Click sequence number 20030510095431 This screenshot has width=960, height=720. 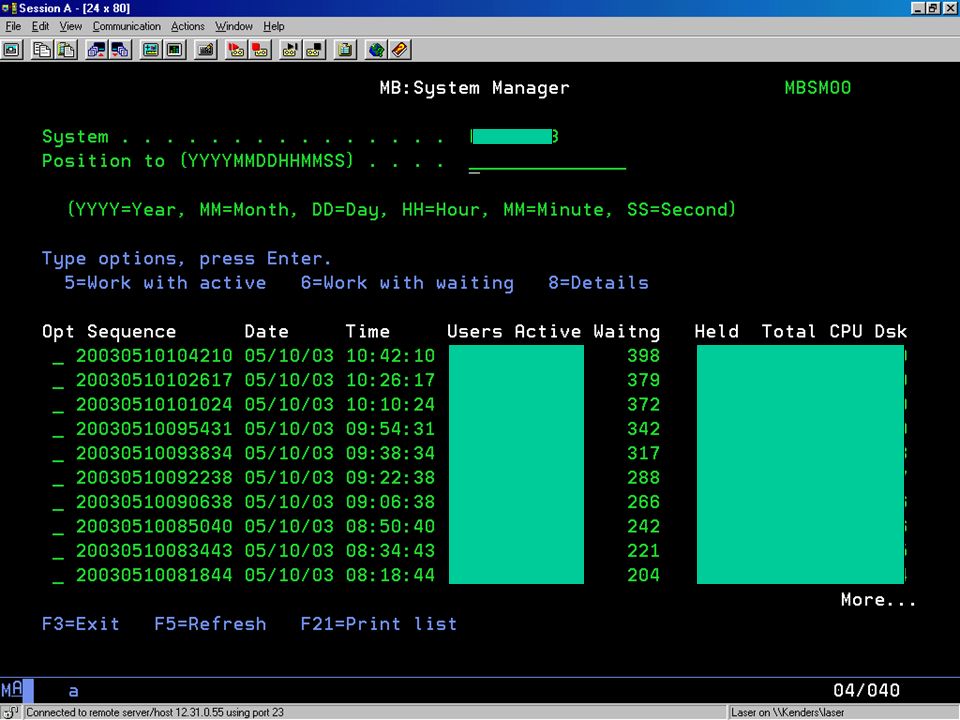coord(154,429)
